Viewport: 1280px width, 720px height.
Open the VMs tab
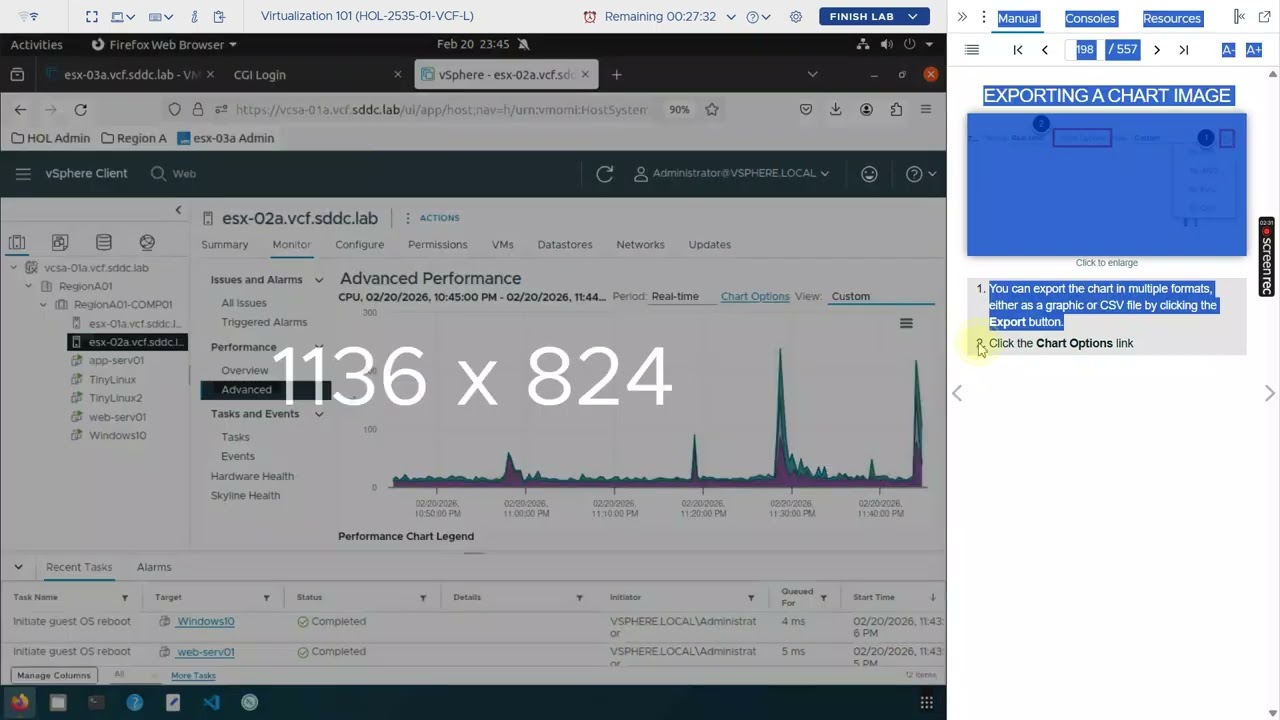click(x=502, y=245)
